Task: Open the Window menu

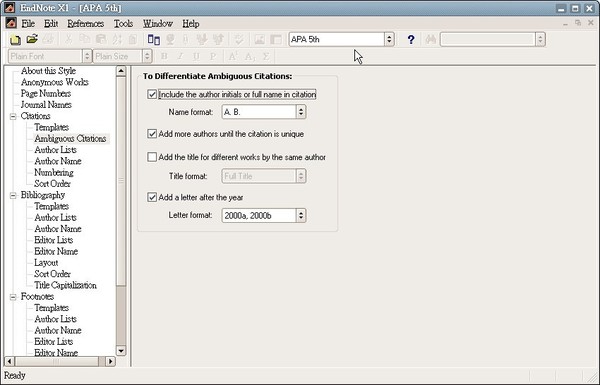Action: pos(158,23)
